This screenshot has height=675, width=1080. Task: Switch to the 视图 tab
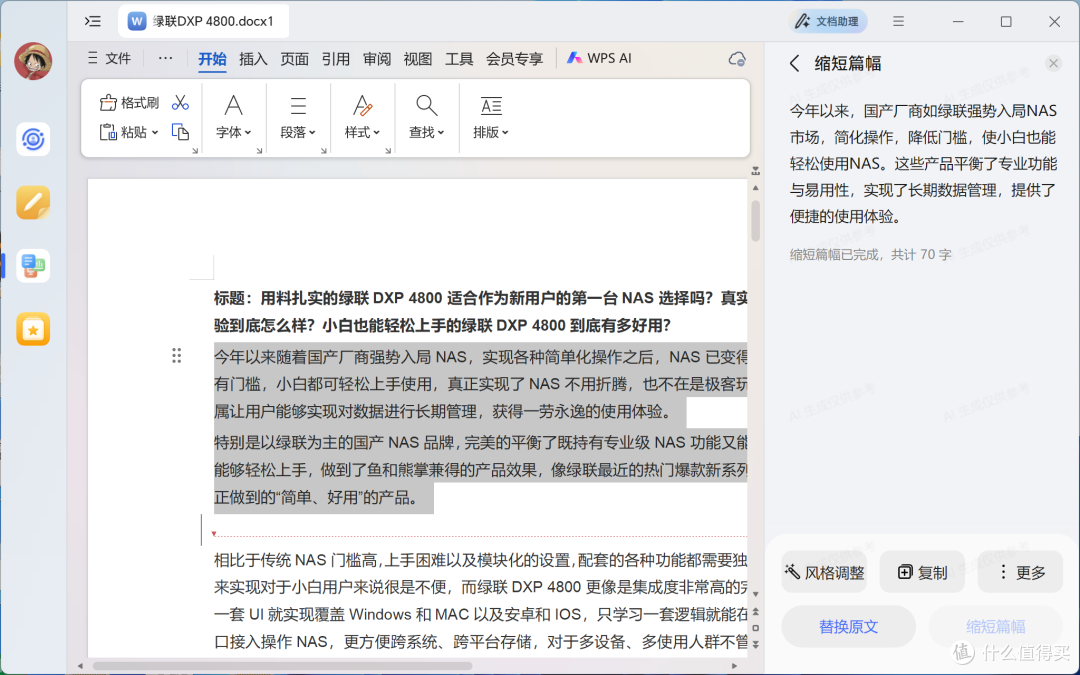click(x=417, y=59)
